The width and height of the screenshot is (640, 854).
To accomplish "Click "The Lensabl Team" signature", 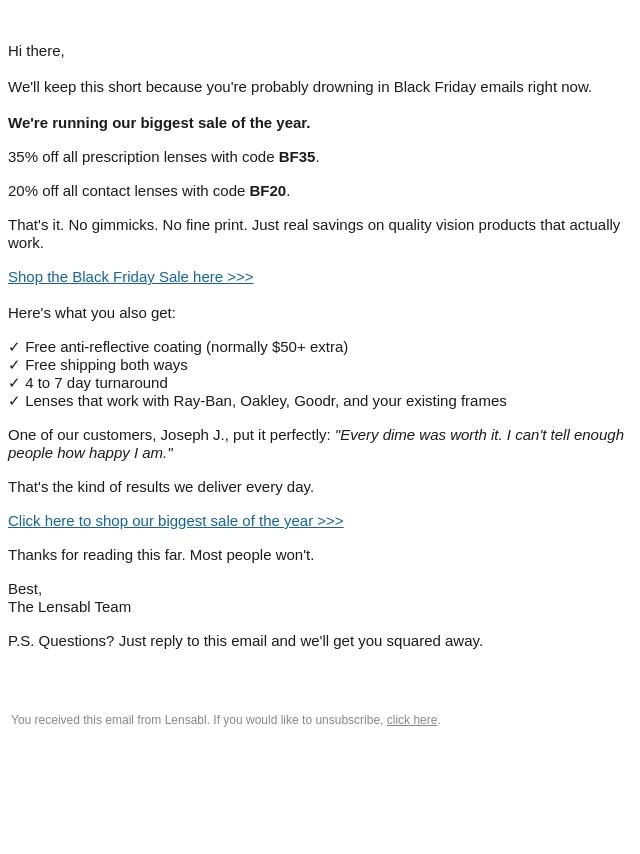I will [69, 607].
